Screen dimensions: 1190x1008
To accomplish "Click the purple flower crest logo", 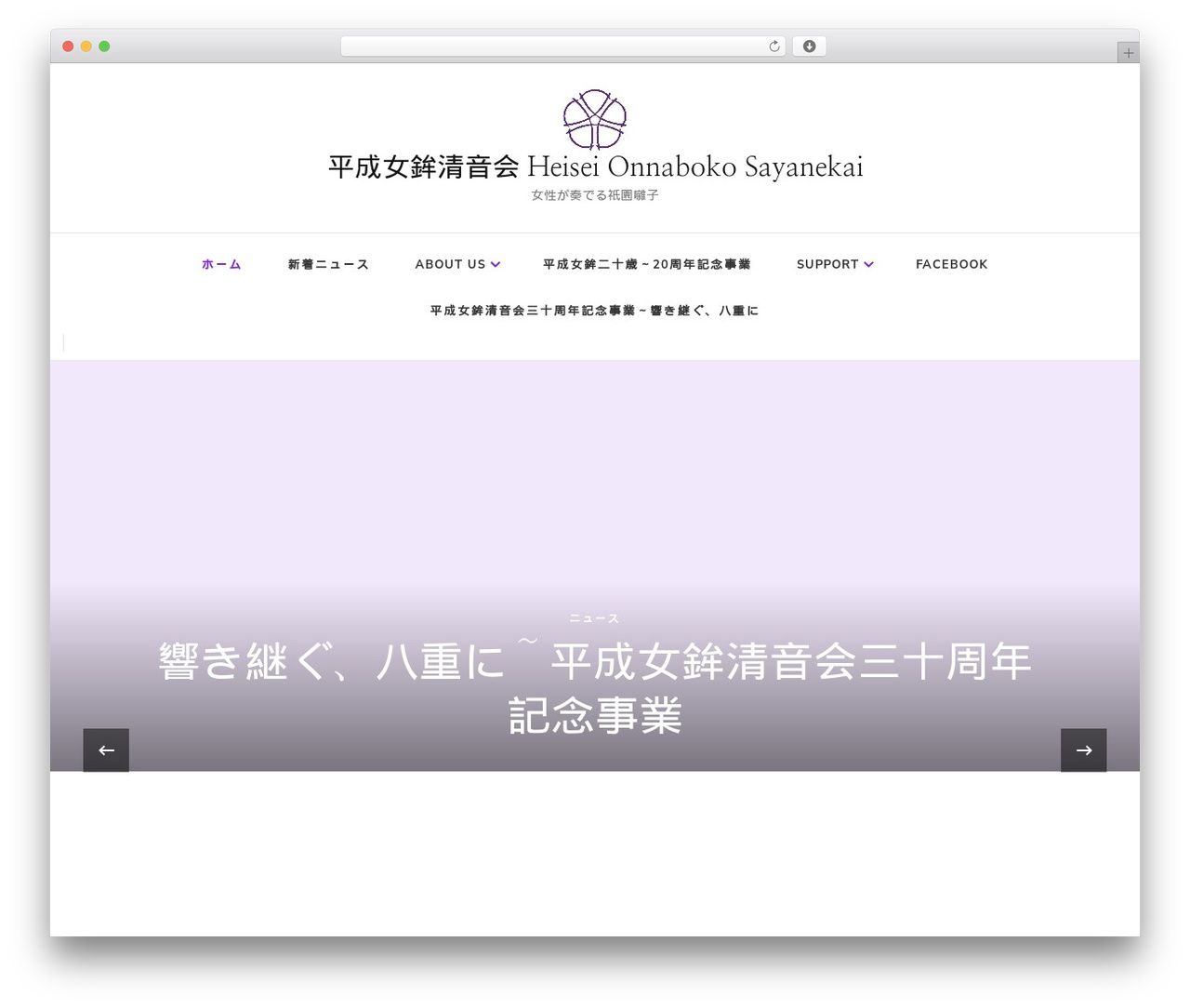I will tap(595, 119).
